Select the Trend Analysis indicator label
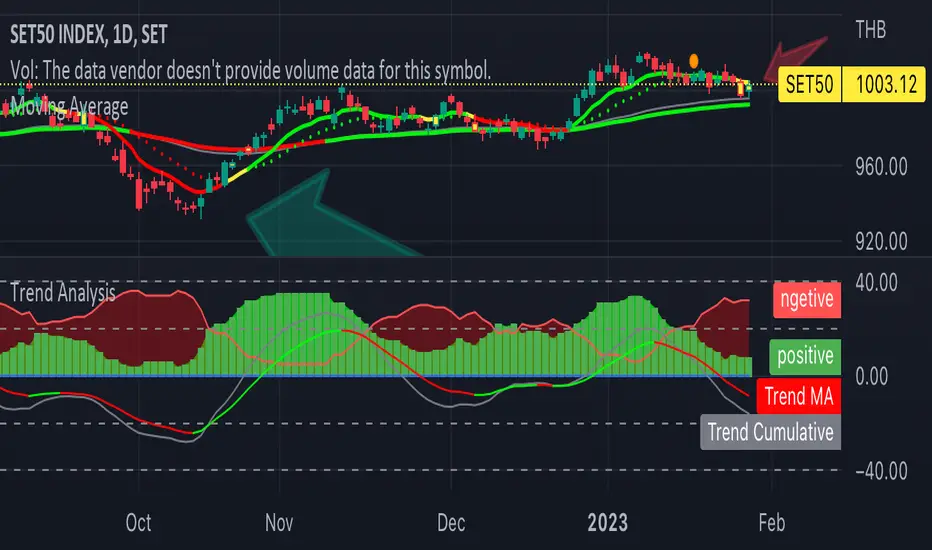Screen dimensions: 932x550 click(63, 293)
